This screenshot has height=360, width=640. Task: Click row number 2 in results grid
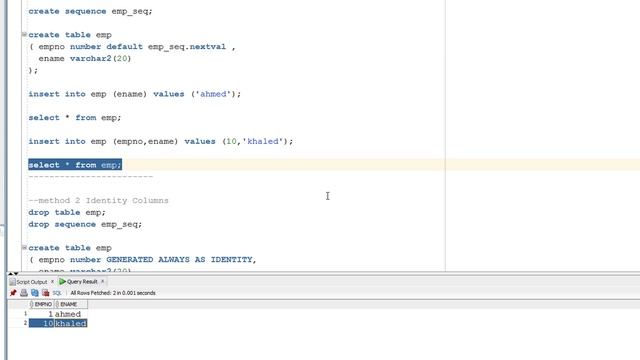(x=25, y=323)
